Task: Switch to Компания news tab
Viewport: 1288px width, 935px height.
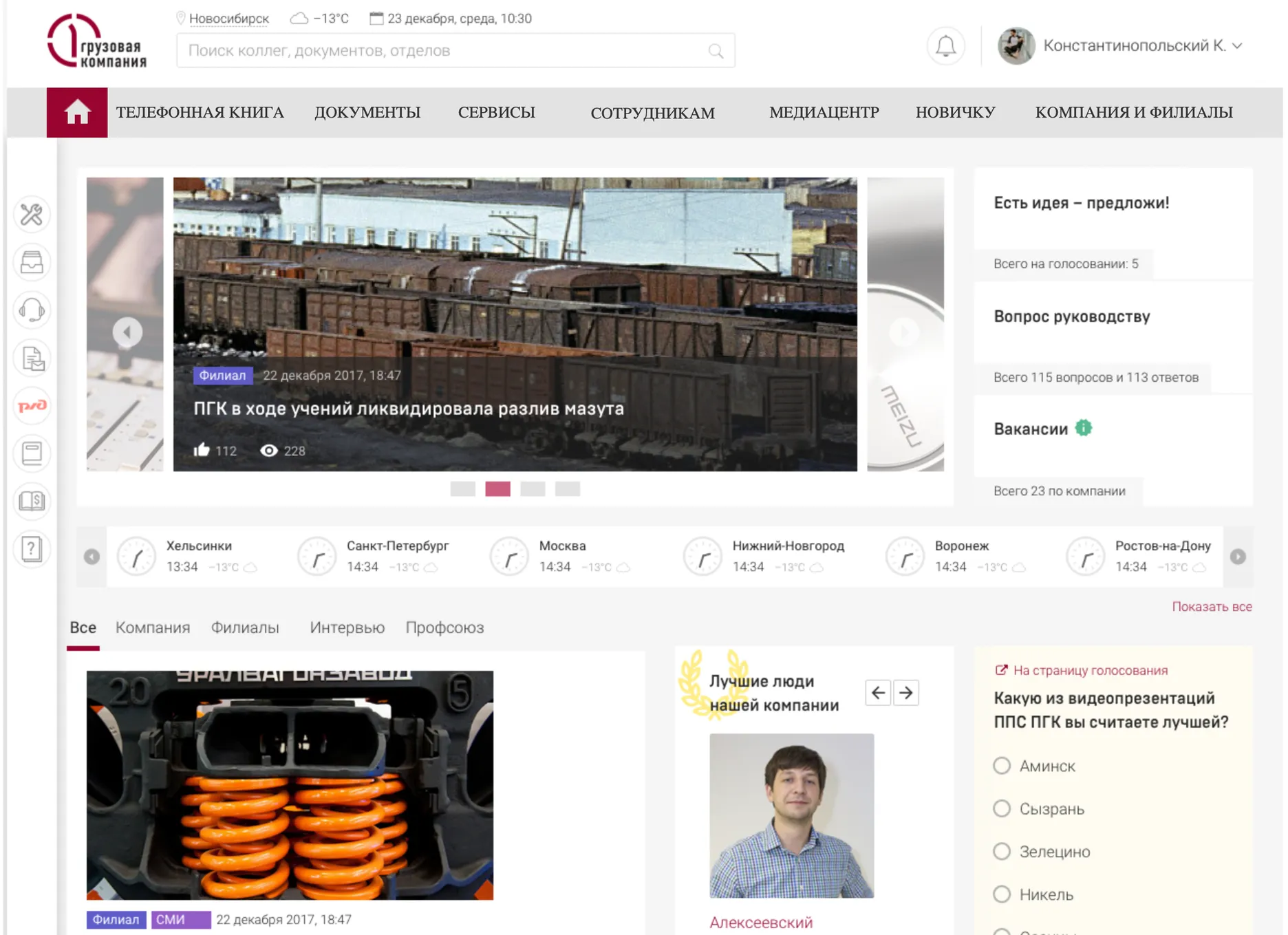Action: click(153, 627)
